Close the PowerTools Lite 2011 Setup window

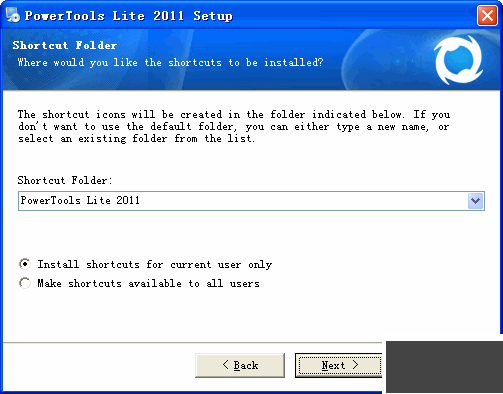[487, 15]
